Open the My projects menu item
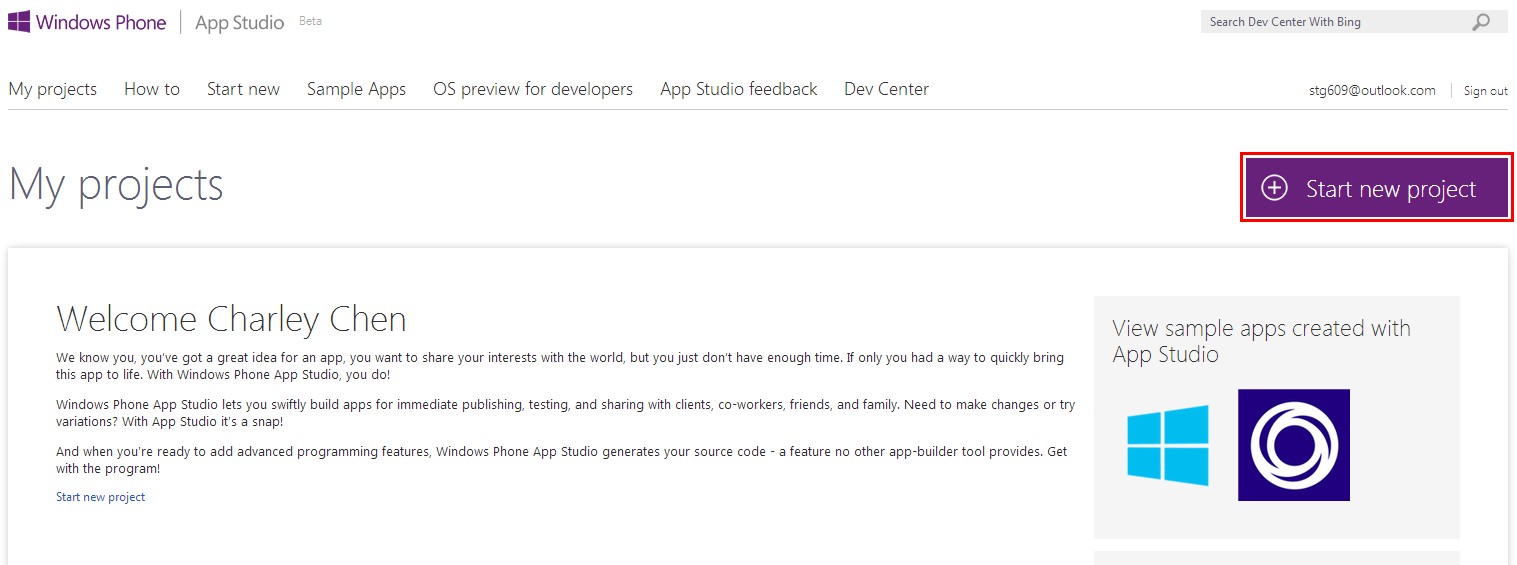 pos(53,89)
